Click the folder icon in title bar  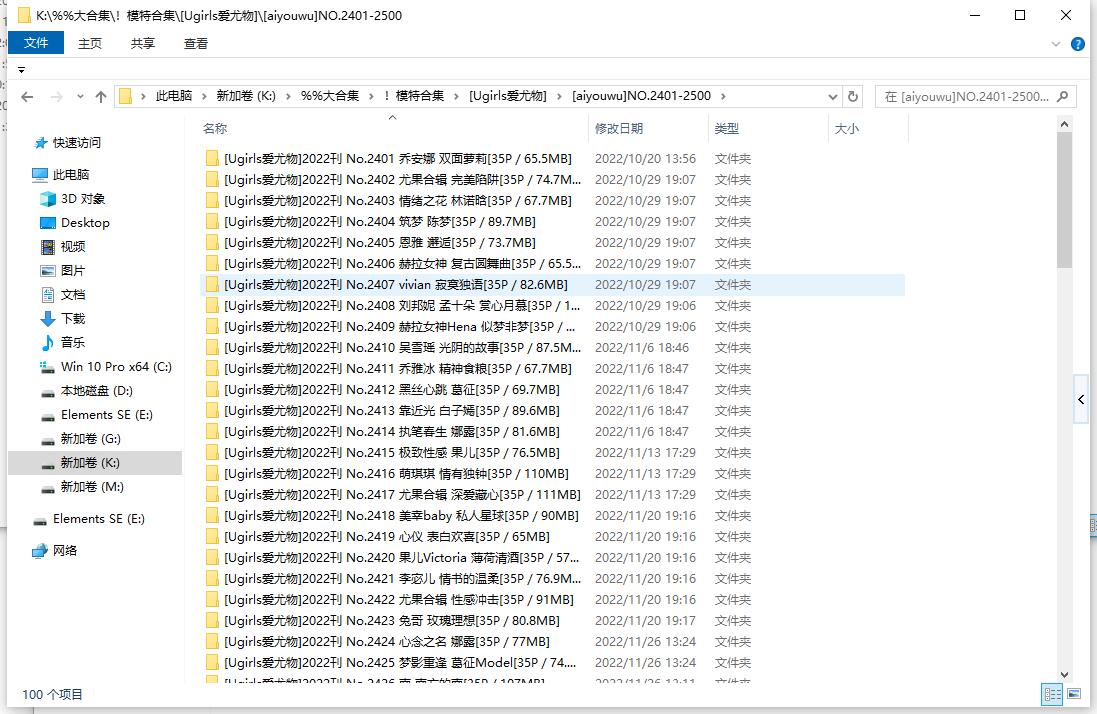[x=24, y=15]
